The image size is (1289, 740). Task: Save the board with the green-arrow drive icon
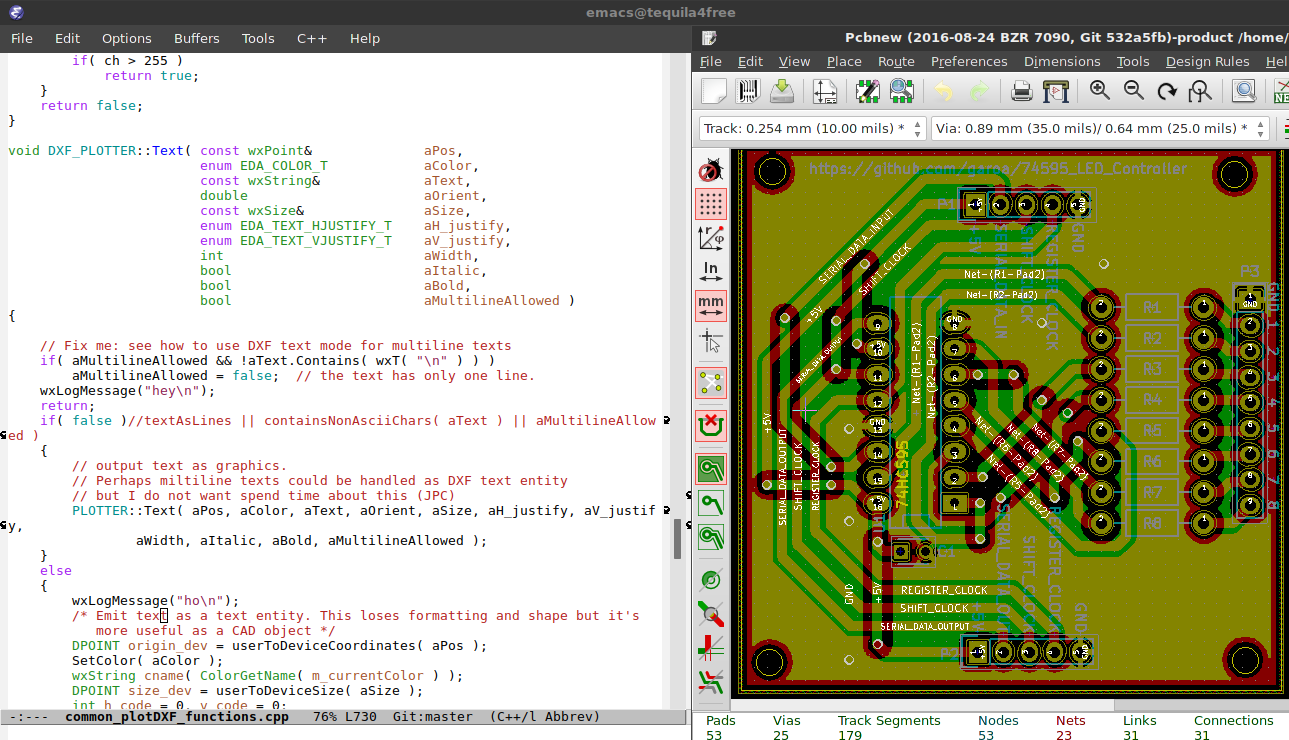coord(781,92)
